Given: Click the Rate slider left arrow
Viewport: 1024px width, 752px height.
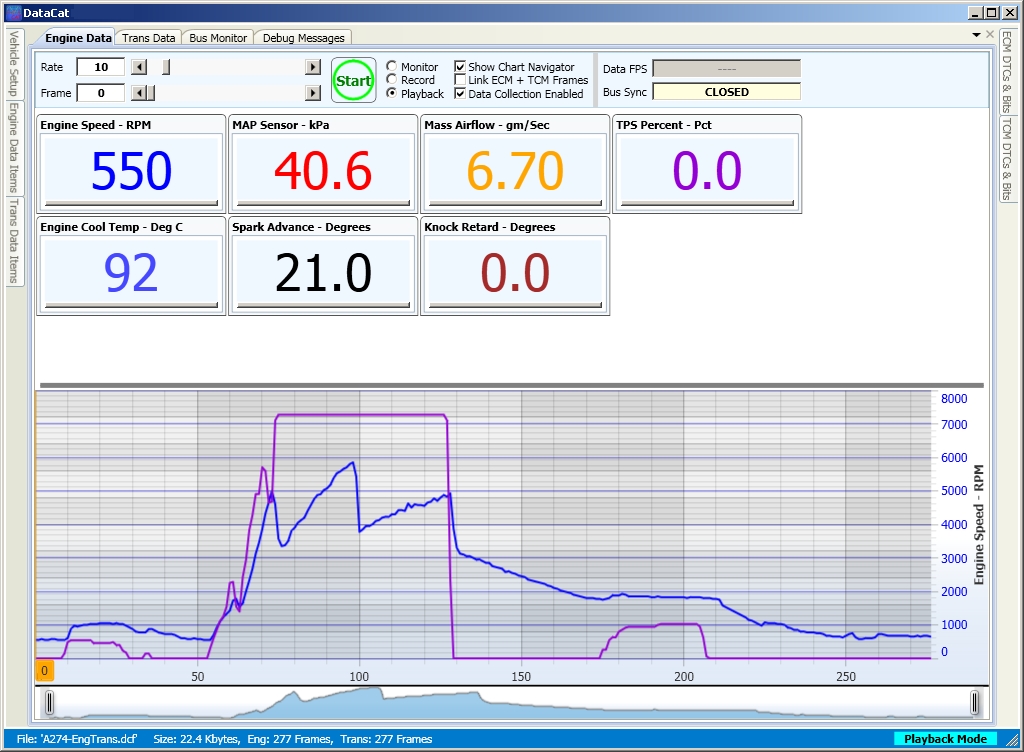Looking at the screenshot, I should (x=139, y=67).
